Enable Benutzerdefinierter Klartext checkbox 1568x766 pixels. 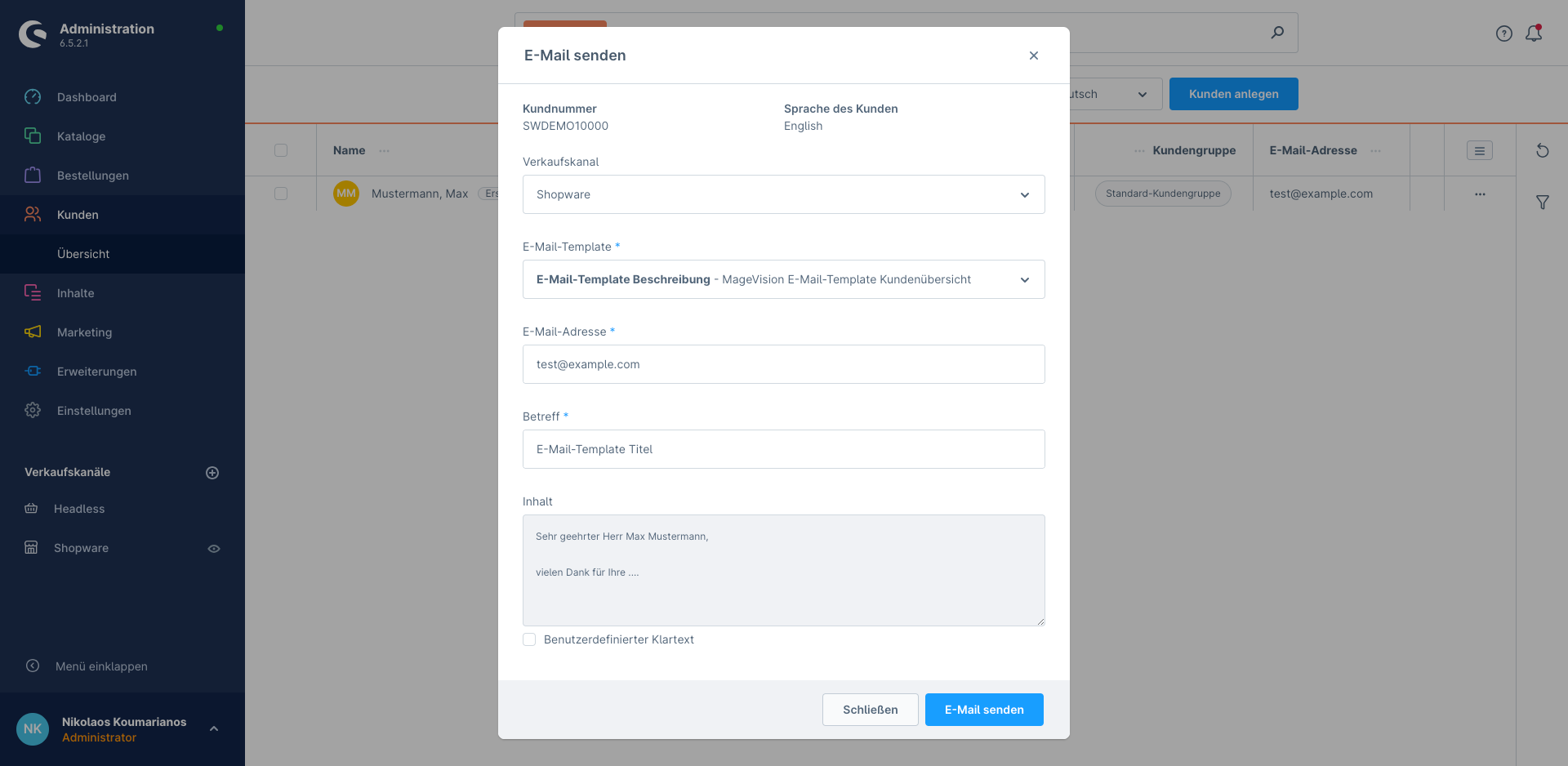click(529, 639)
